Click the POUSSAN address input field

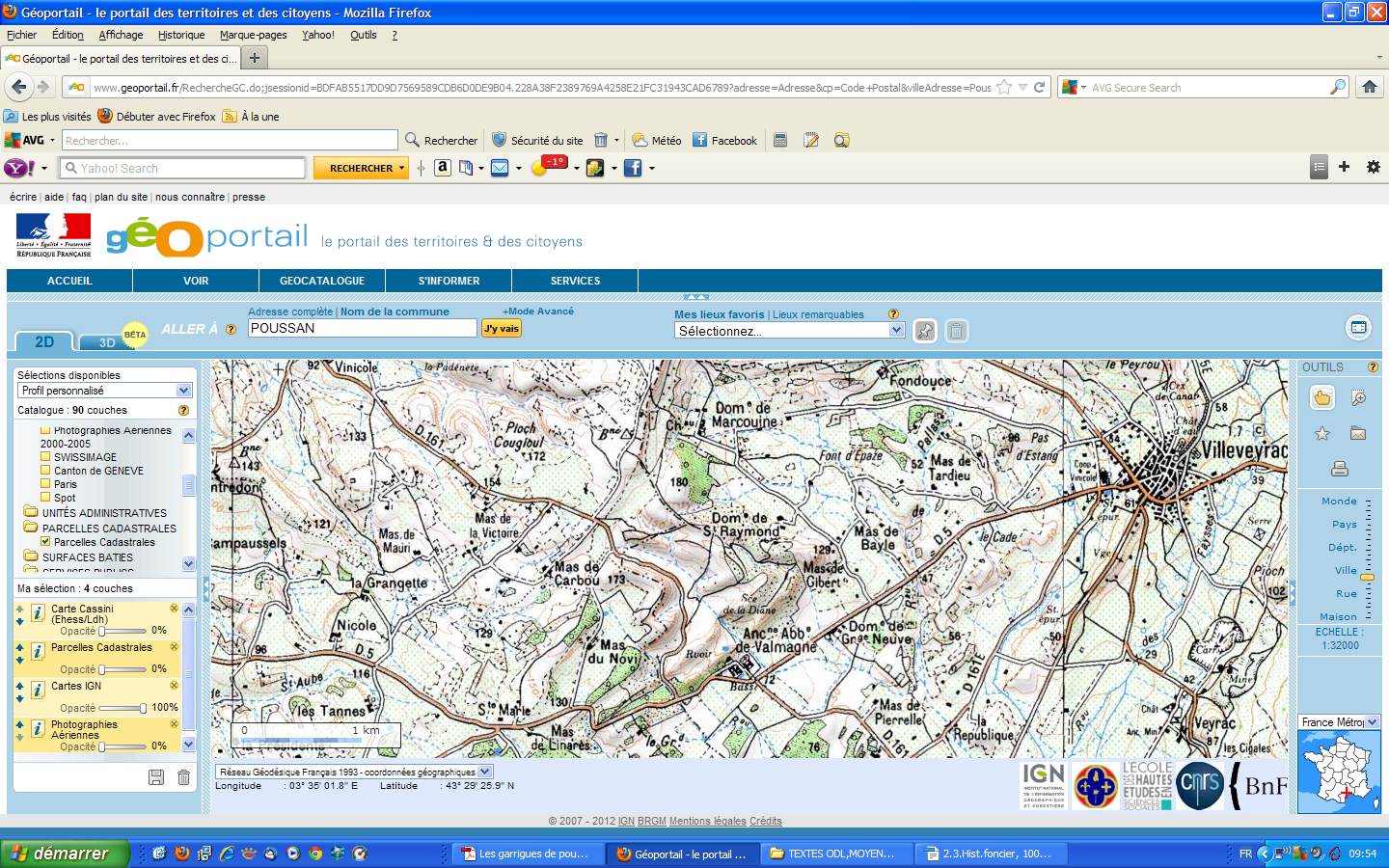[x=362, y=328]
